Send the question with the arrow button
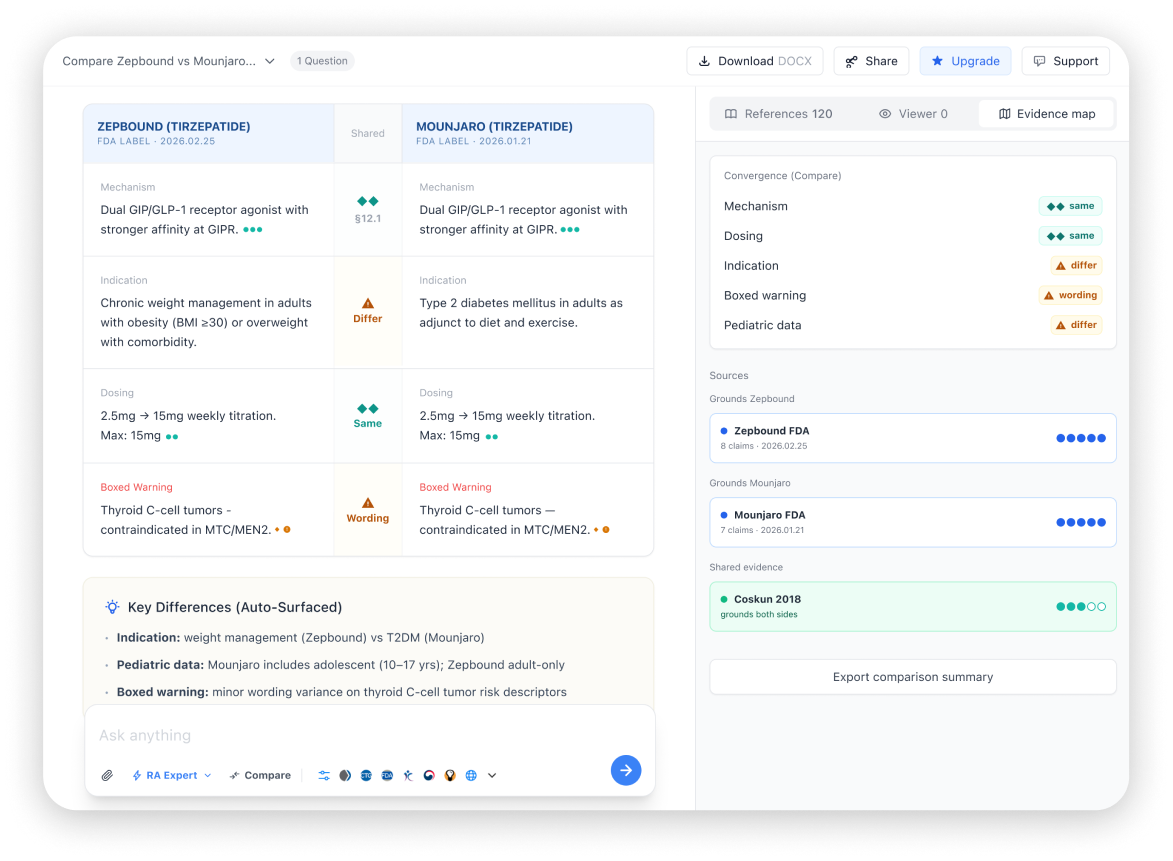 point(625,770)
